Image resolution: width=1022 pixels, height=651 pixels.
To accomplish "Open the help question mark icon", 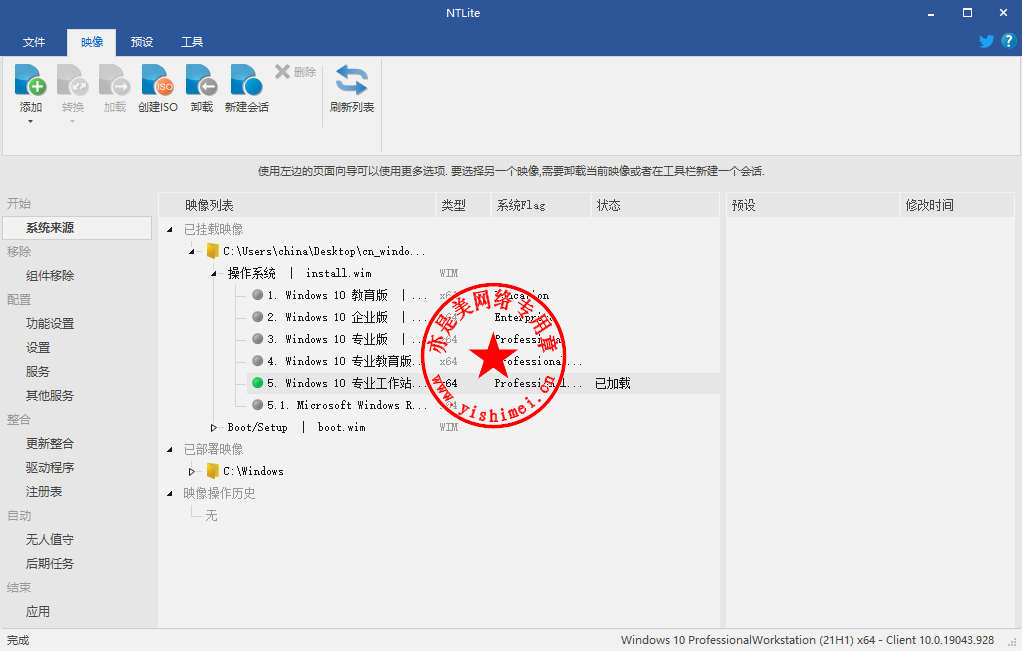I will [1008, 40].
